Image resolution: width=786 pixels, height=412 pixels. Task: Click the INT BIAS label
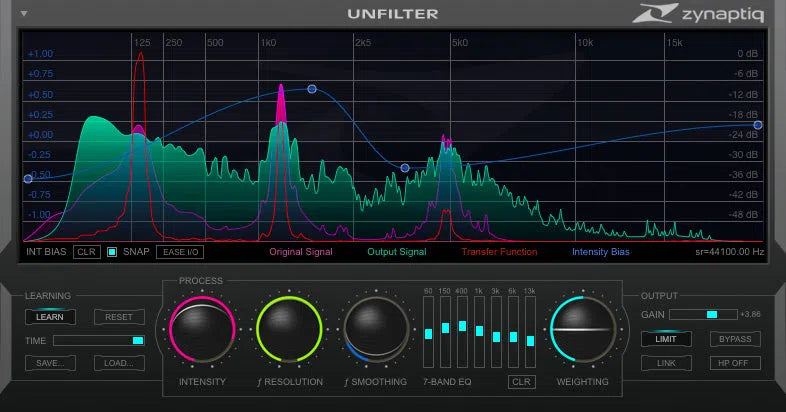[x=46, y=252]
